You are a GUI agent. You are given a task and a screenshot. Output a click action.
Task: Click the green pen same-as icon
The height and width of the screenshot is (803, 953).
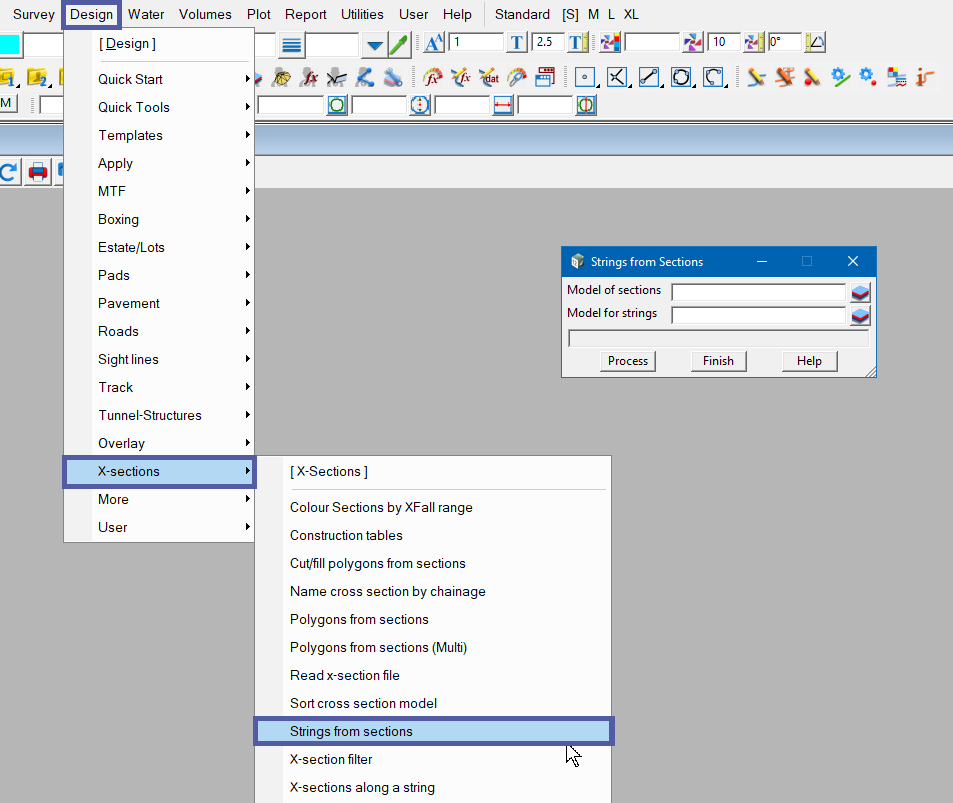(x=399, y=44)
